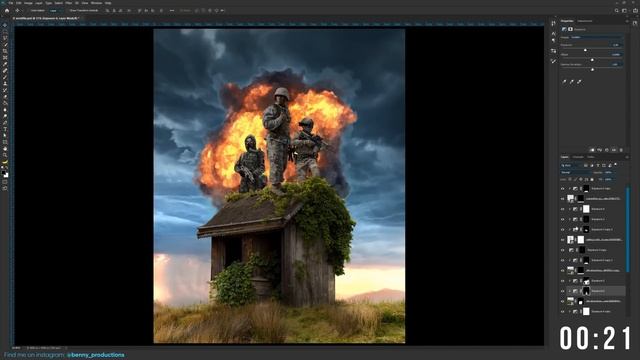This screenshot has height=360, width=640.
Task: Select the Crop tool
Action: tap(5, 51)
